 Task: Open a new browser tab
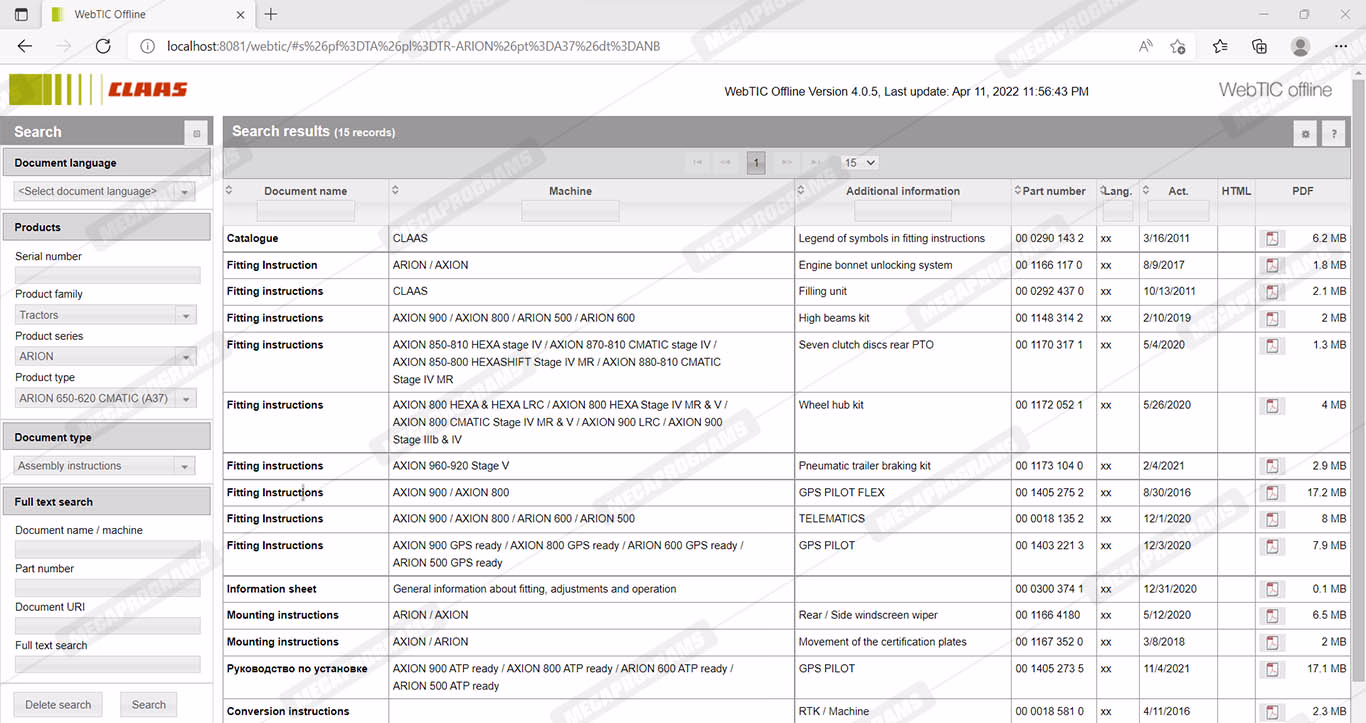tap(271, 14)
